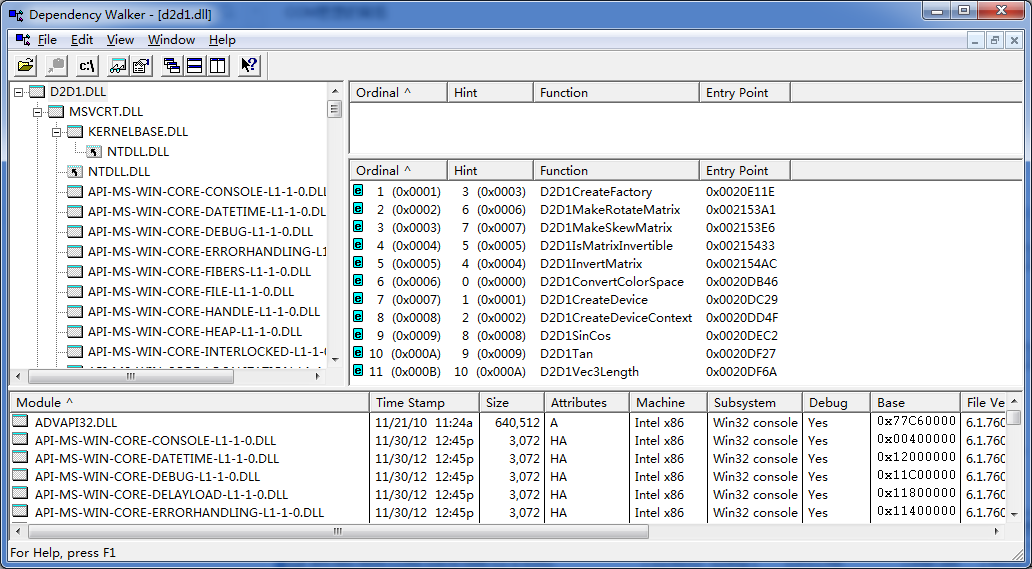Click the module icon next to MSVCRT.DLL in tree

(56, 112)
